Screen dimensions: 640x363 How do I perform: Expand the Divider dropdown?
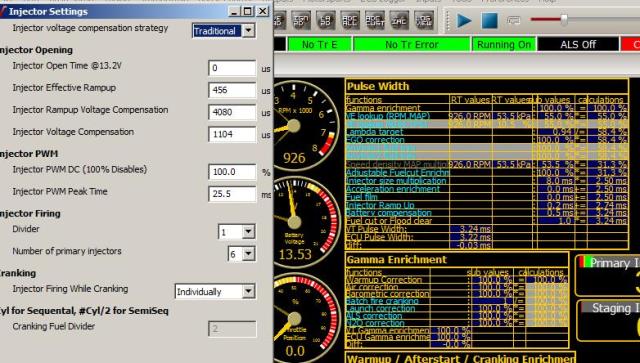[248, 232]
